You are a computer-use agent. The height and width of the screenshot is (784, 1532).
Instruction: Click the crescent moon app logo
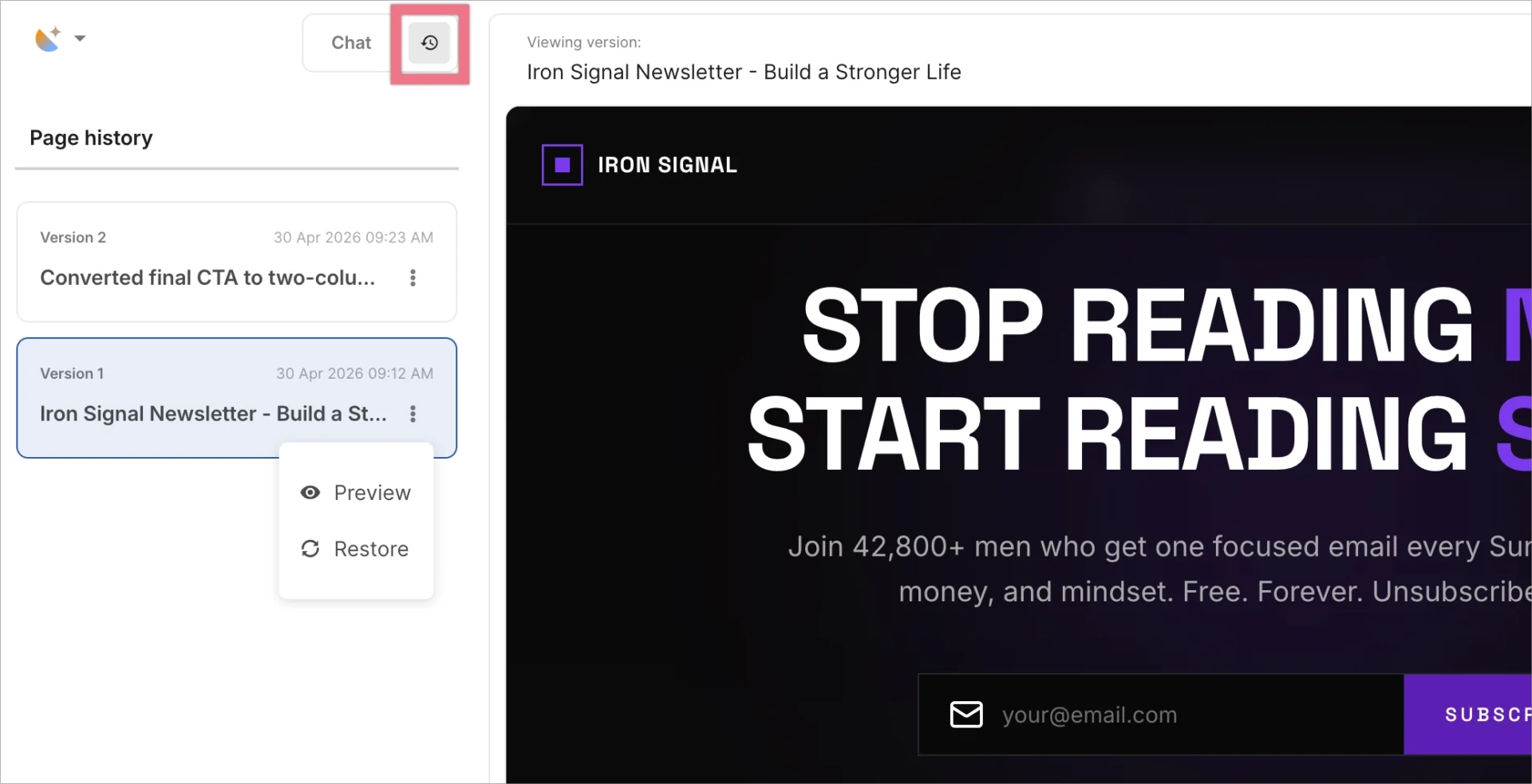pyautogui.click(x=48, y=38)
